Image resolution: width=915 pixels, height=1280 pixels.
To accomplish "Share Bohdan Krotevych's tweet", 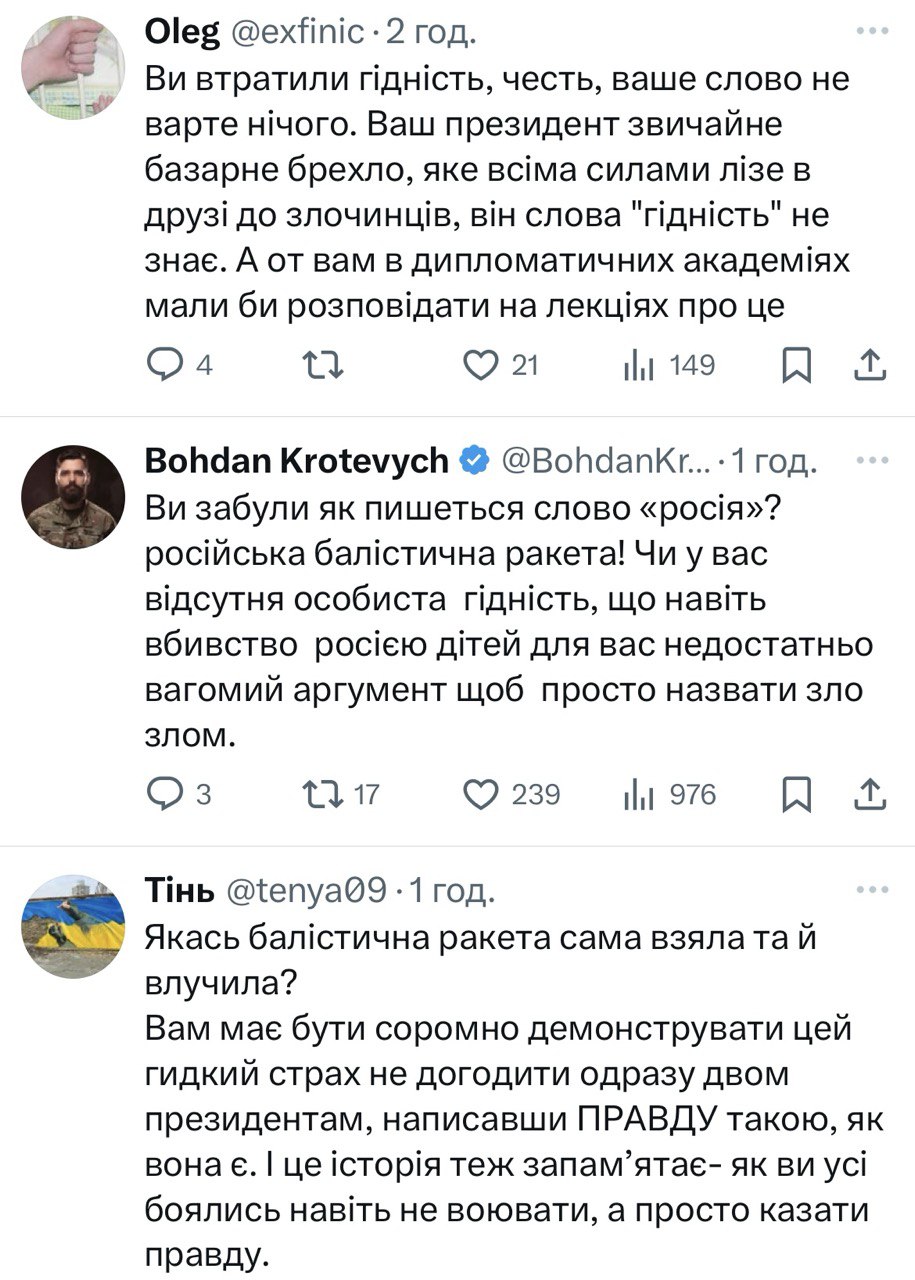I will (870, 794).
